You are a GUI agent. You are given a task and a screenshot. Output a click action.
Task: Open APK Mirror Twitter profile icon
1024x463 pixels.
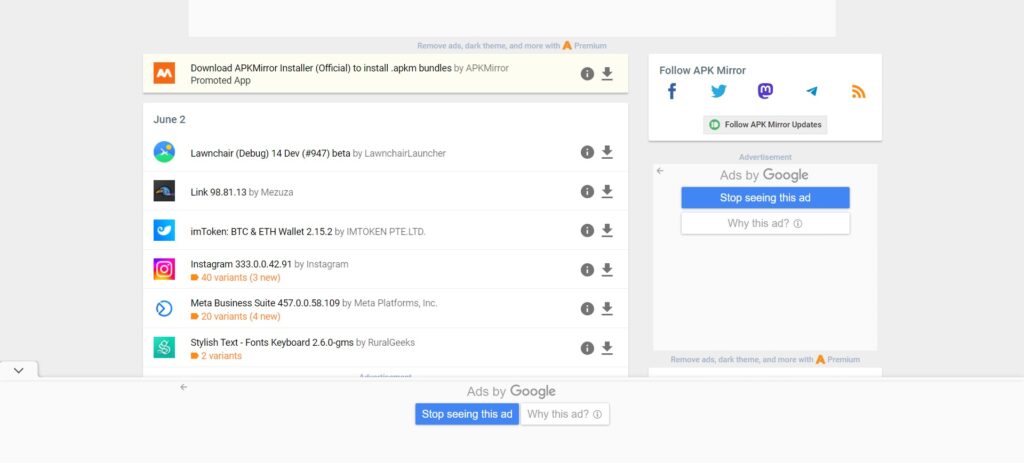718,91
